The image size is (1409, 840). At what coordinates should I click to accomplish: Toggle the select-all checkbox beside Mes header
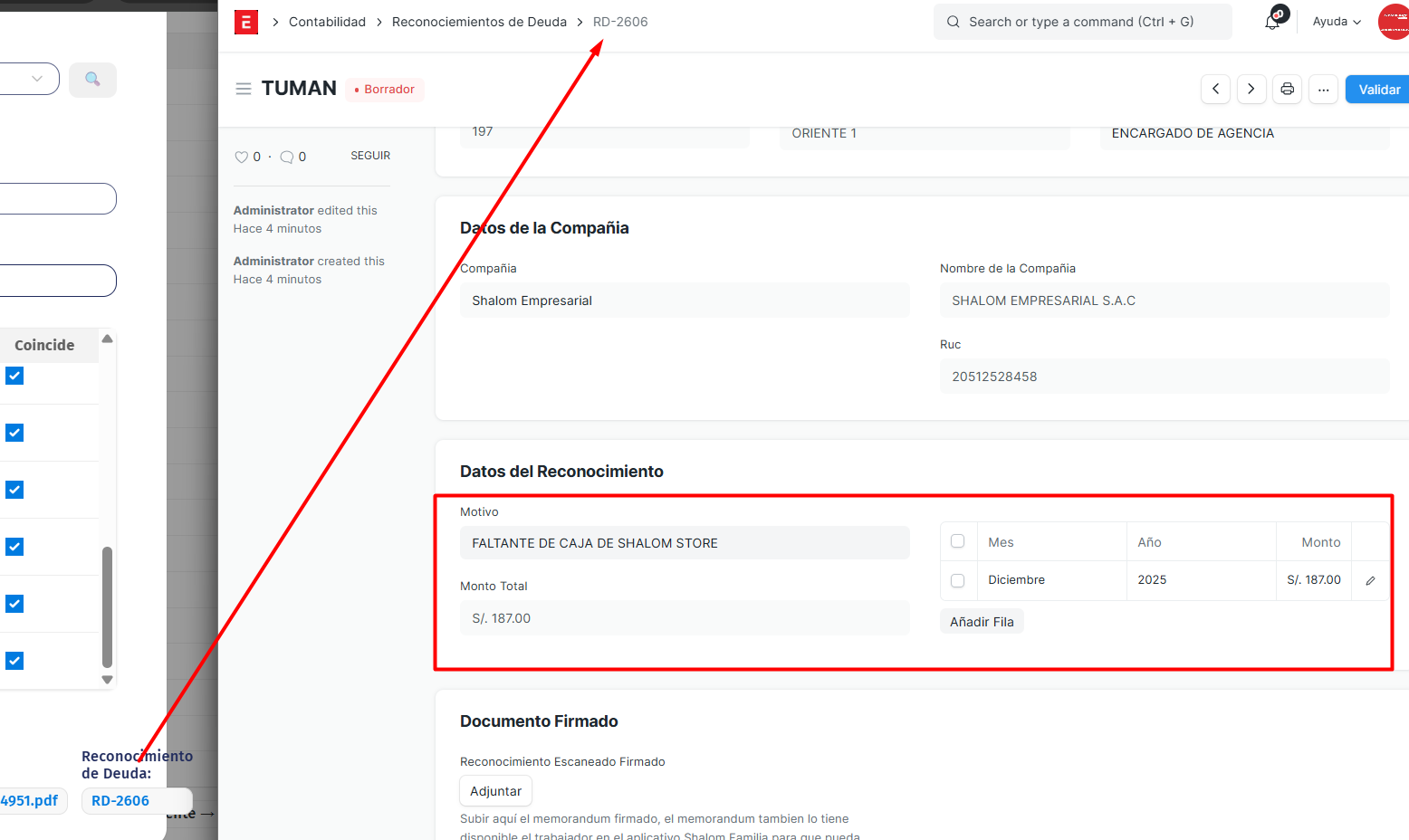pyautogui.click(x=958, y=541)
